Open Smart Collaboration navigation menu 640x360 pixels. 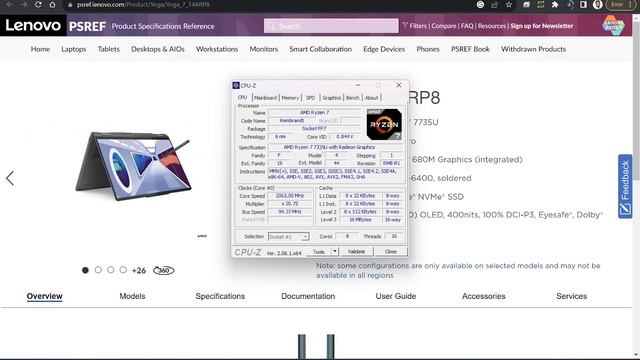point(320,49)
